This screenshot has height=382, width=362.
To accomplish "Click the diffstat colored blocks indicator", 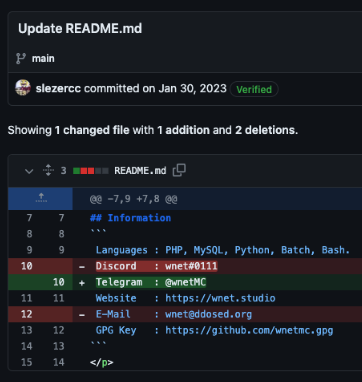I will coord(91,171).
